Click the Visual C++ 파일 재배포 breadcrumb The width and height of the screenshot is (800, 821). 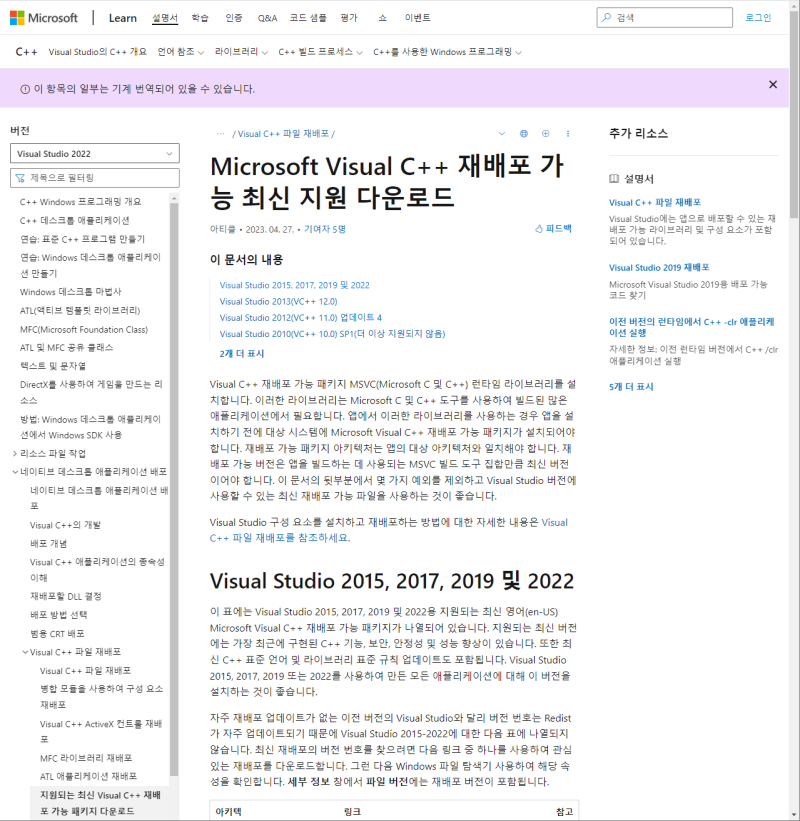coord(283,134)
